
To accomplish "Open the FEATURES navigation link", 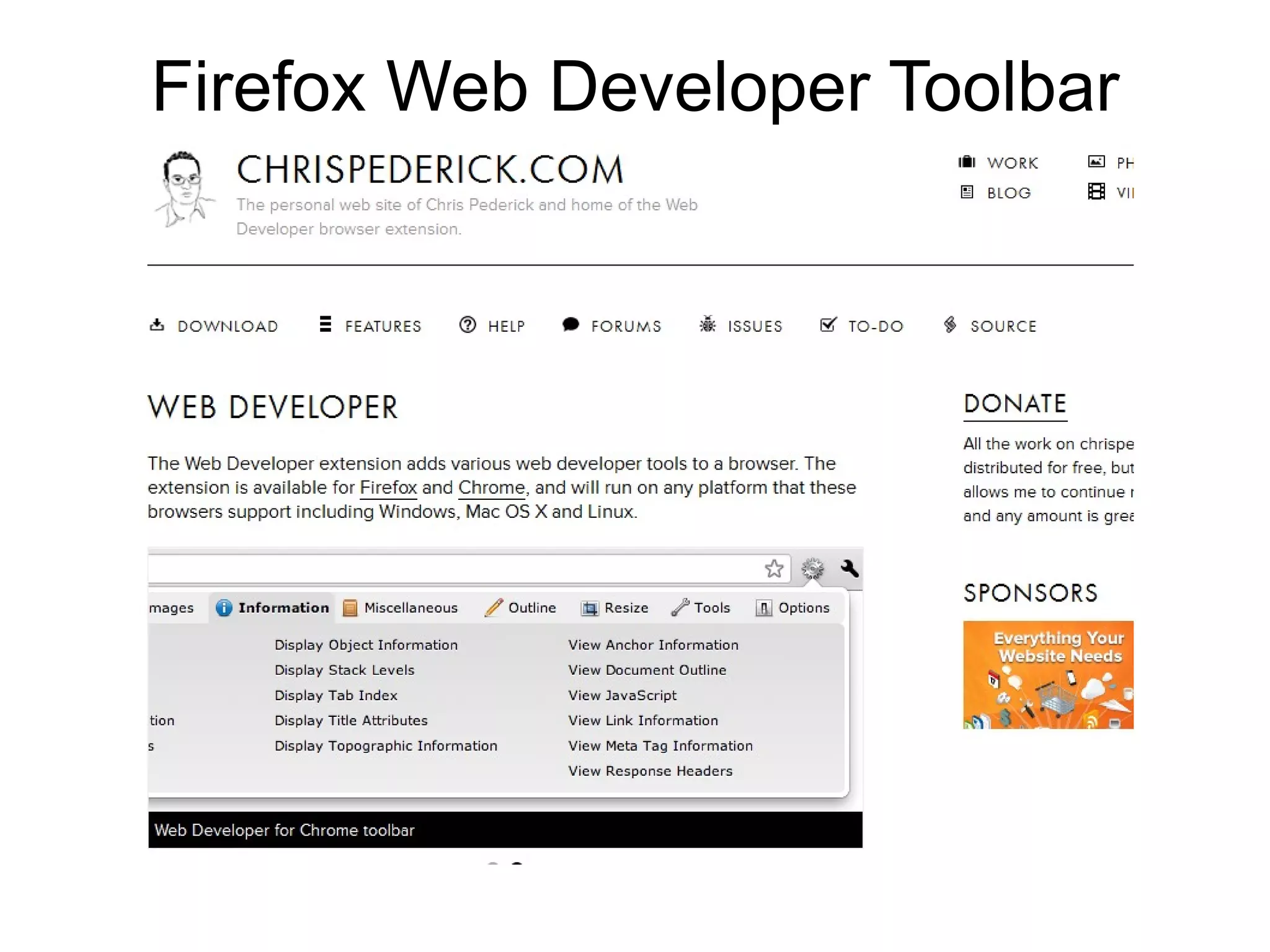I will pos(383,326).
